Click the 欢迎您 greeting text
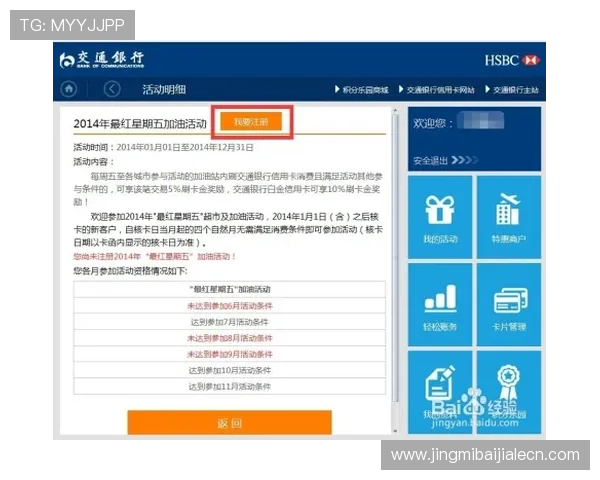600x480 pixels. (x=433, y=123)
